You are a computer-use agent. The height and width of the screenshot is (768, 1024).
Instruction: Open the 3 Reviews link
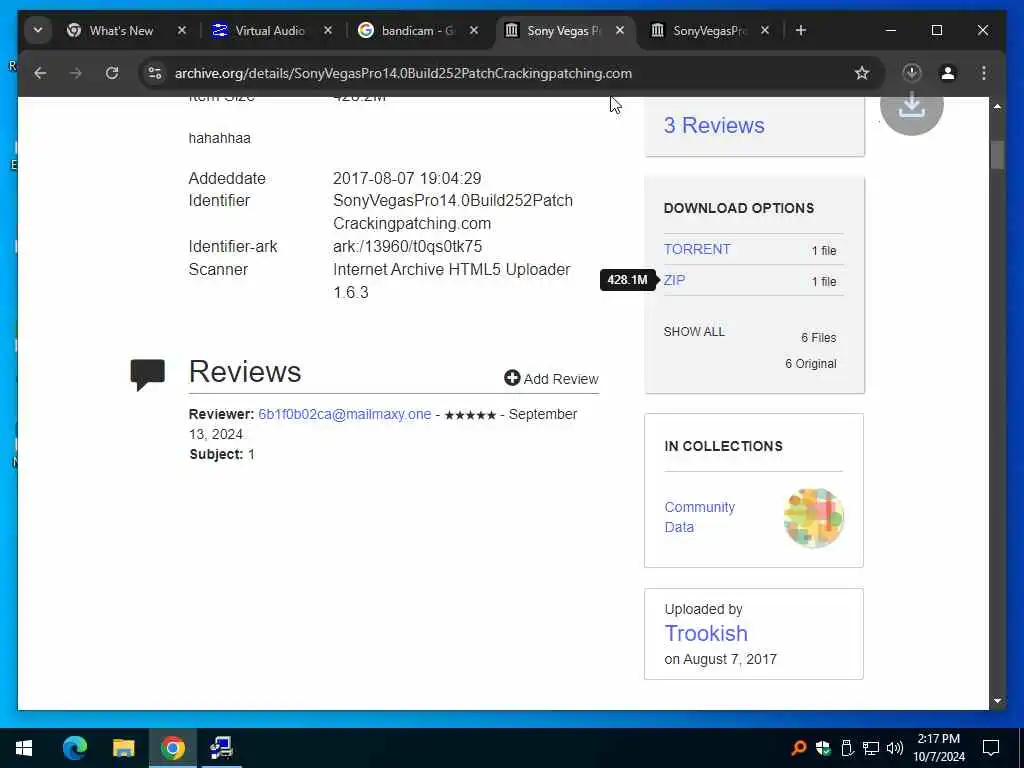coord(714,125)
